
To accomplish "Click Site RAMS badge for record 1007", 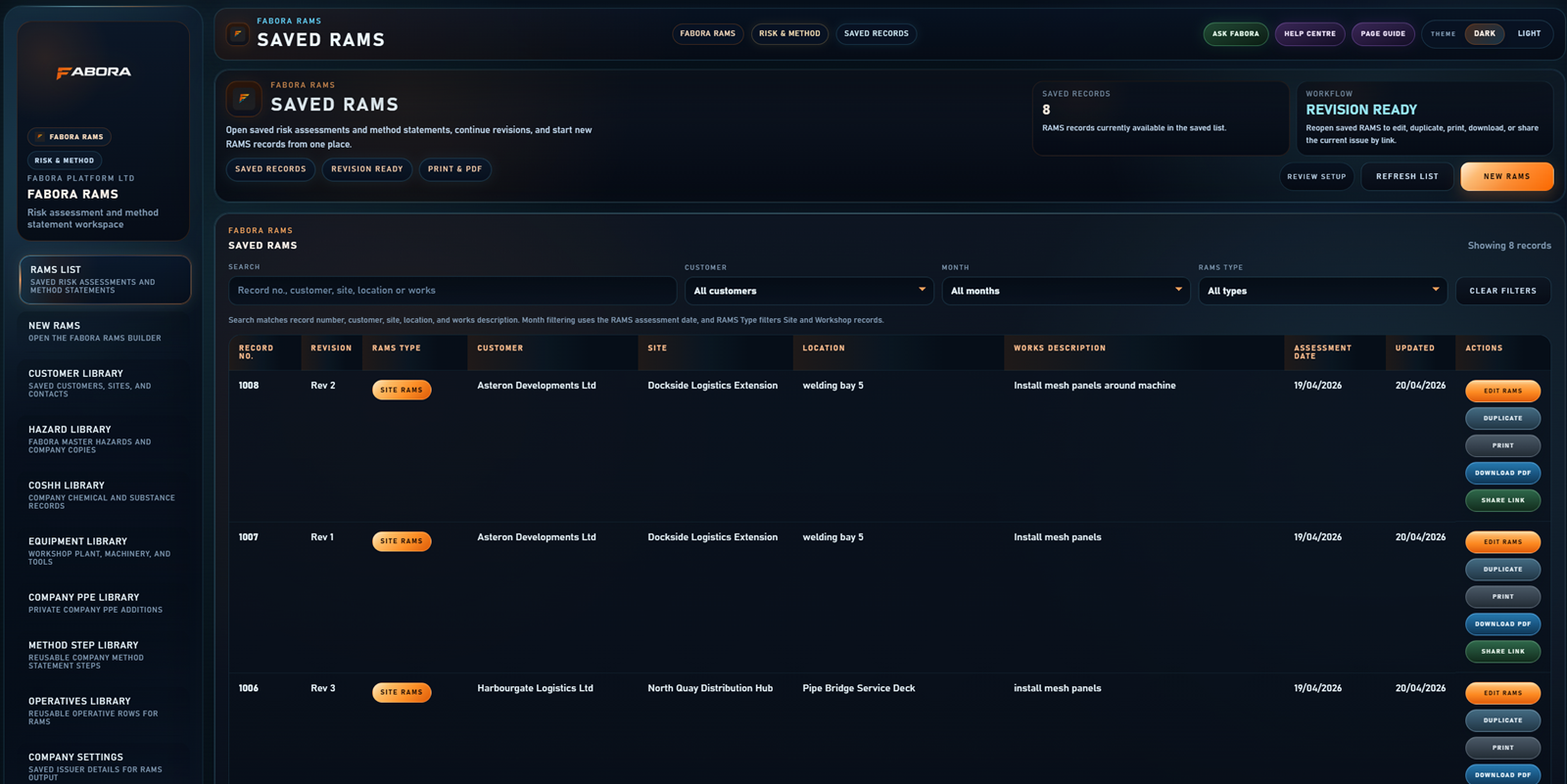I will click(x=402, y=541).
